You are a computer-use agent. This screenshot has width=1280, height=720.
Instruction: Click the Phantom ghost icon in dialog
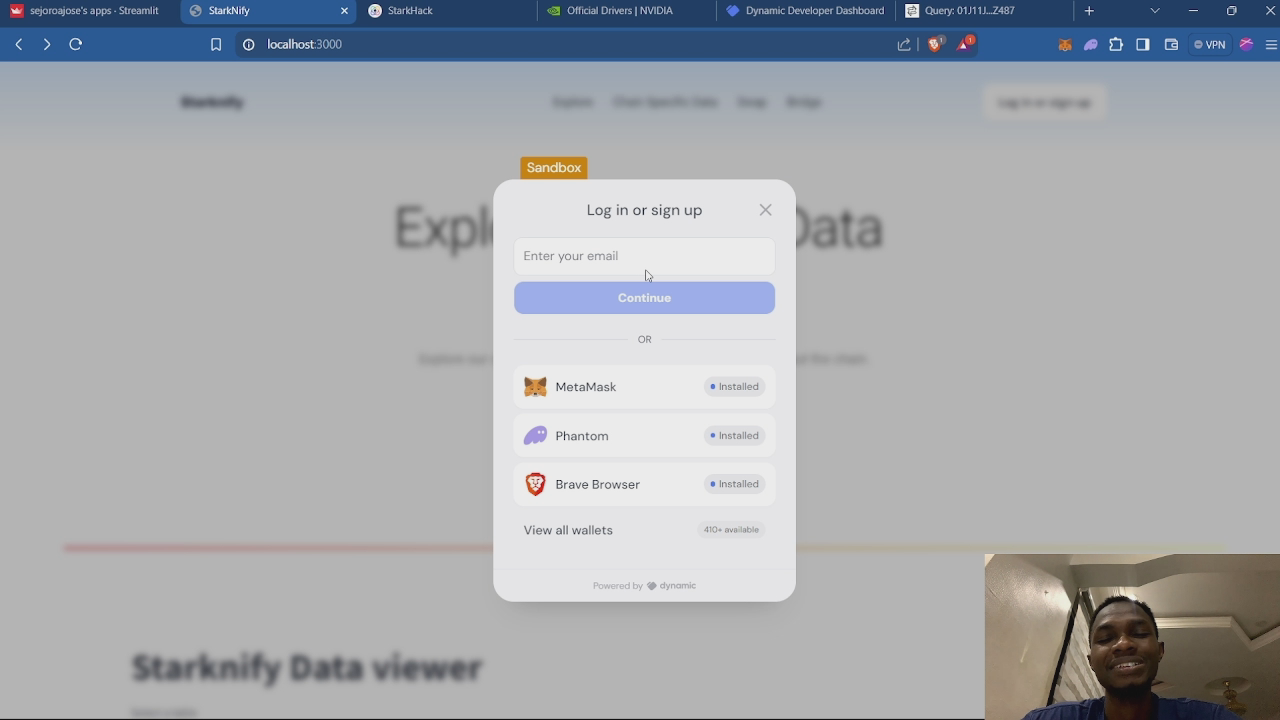(x=535, y=436)
